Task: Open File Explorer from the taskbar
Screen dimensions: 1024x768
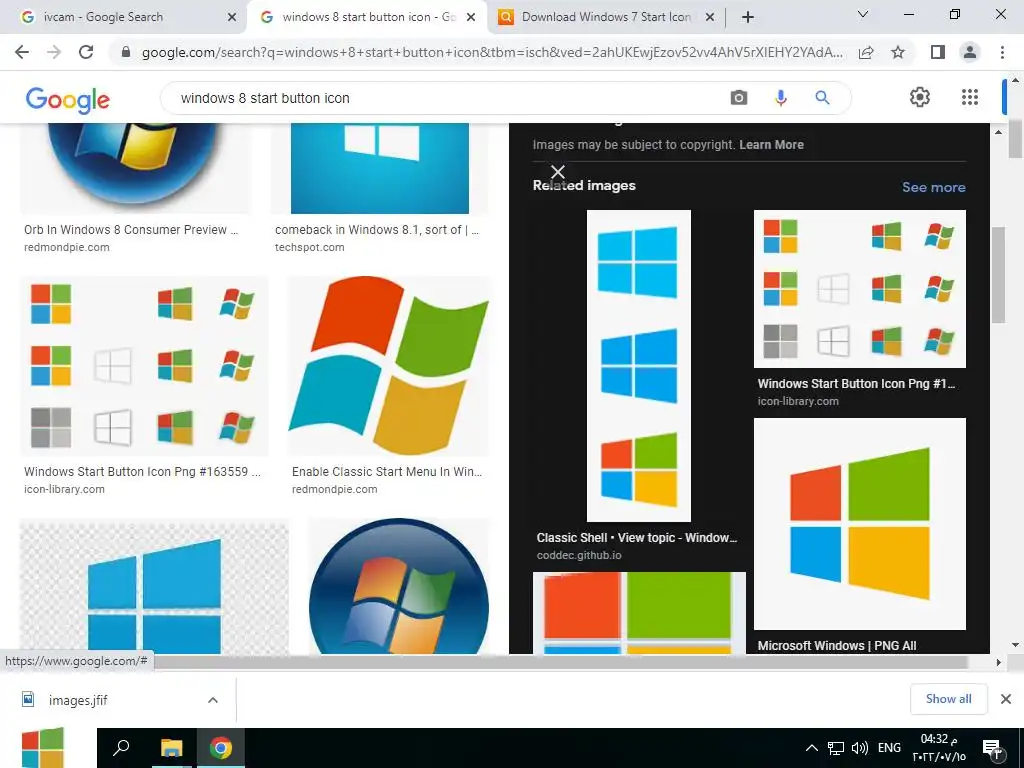Action: click(x=172, y=748)
